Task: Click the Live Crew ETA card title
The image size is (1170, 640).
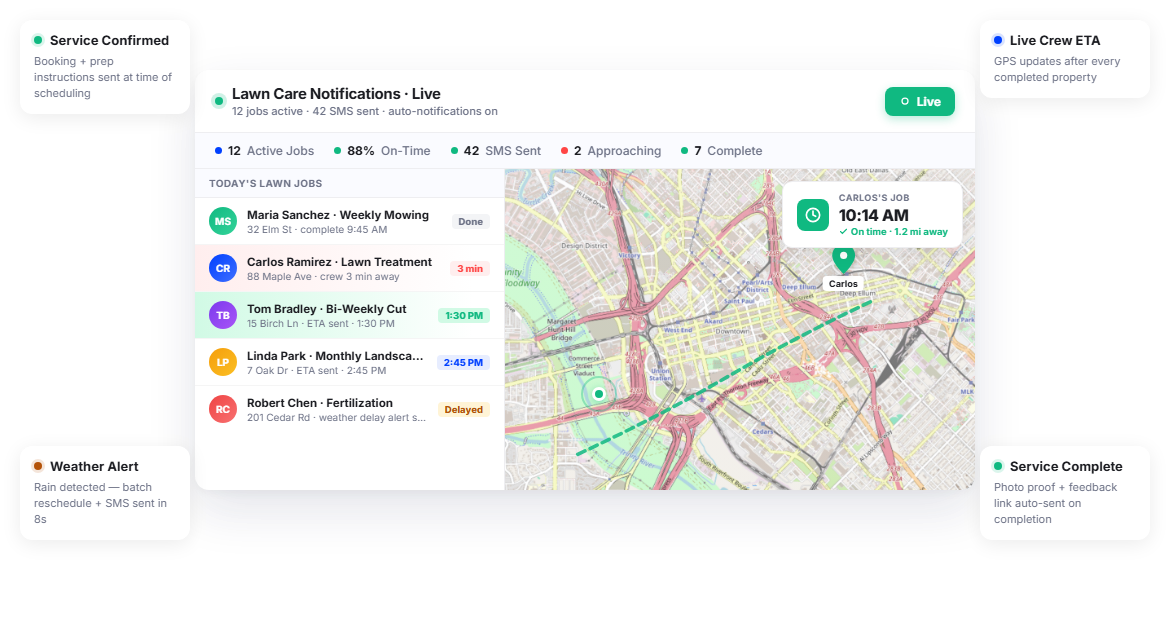Action: pyautogui.click(x=1054, y=40)
